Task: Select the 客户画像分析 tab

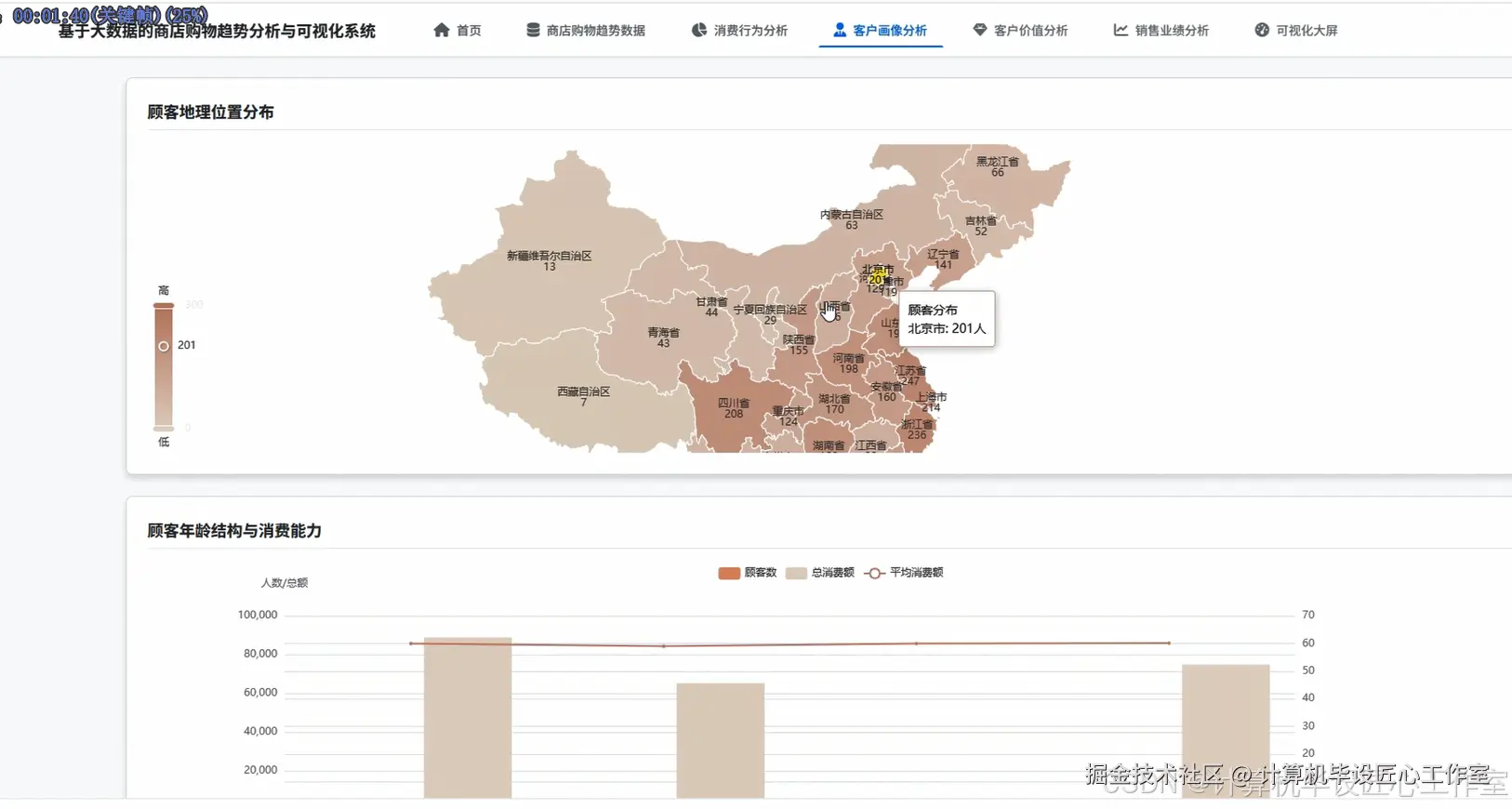Action: (880, 30)
